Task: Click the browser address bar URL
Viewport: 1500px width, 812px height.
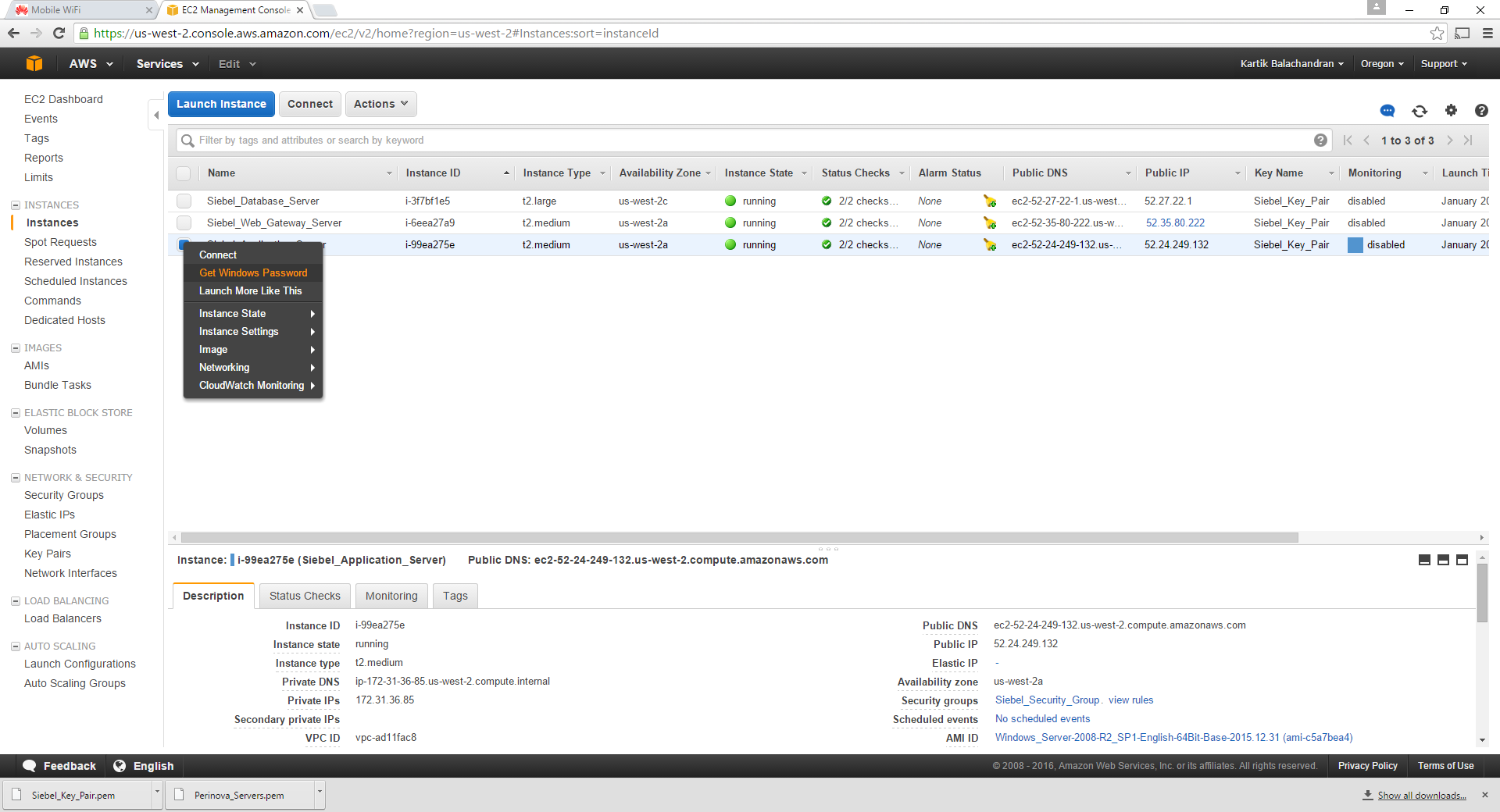Action: [x=376, y=33]
